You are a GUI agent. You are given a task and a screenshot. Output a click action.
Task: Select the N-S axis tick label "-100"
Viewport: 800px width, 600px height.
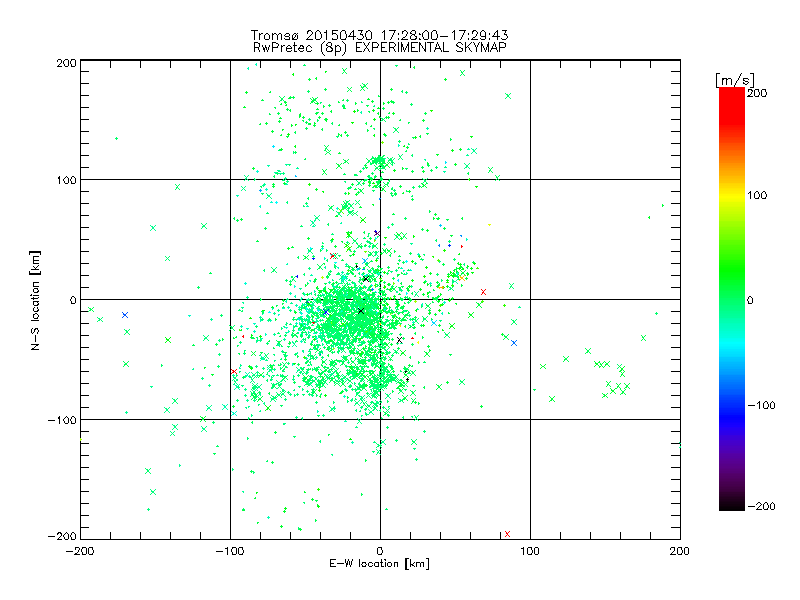62,420
